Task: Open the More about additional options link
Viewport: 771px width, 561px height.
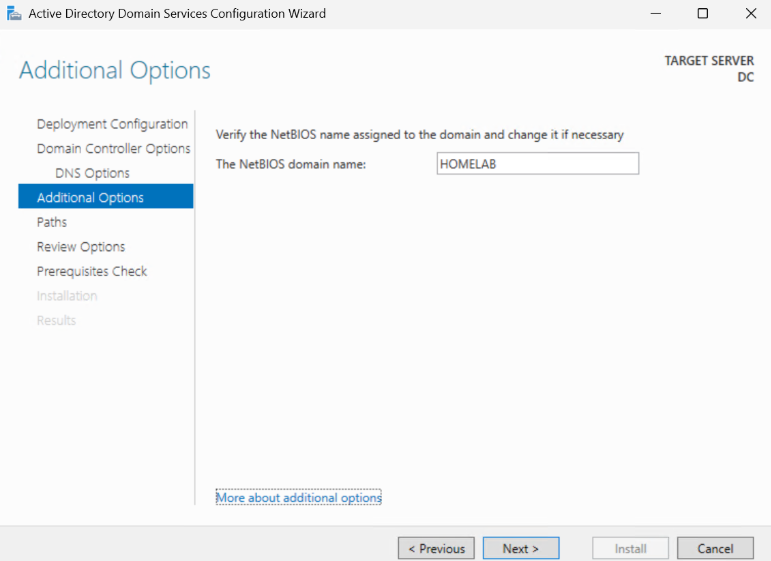Action: click(x=299, y=497)
